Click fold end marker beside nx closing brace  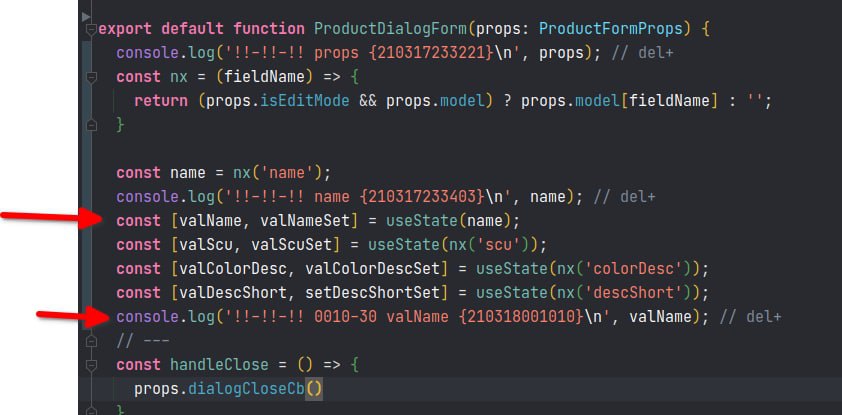tap(92, 125)
